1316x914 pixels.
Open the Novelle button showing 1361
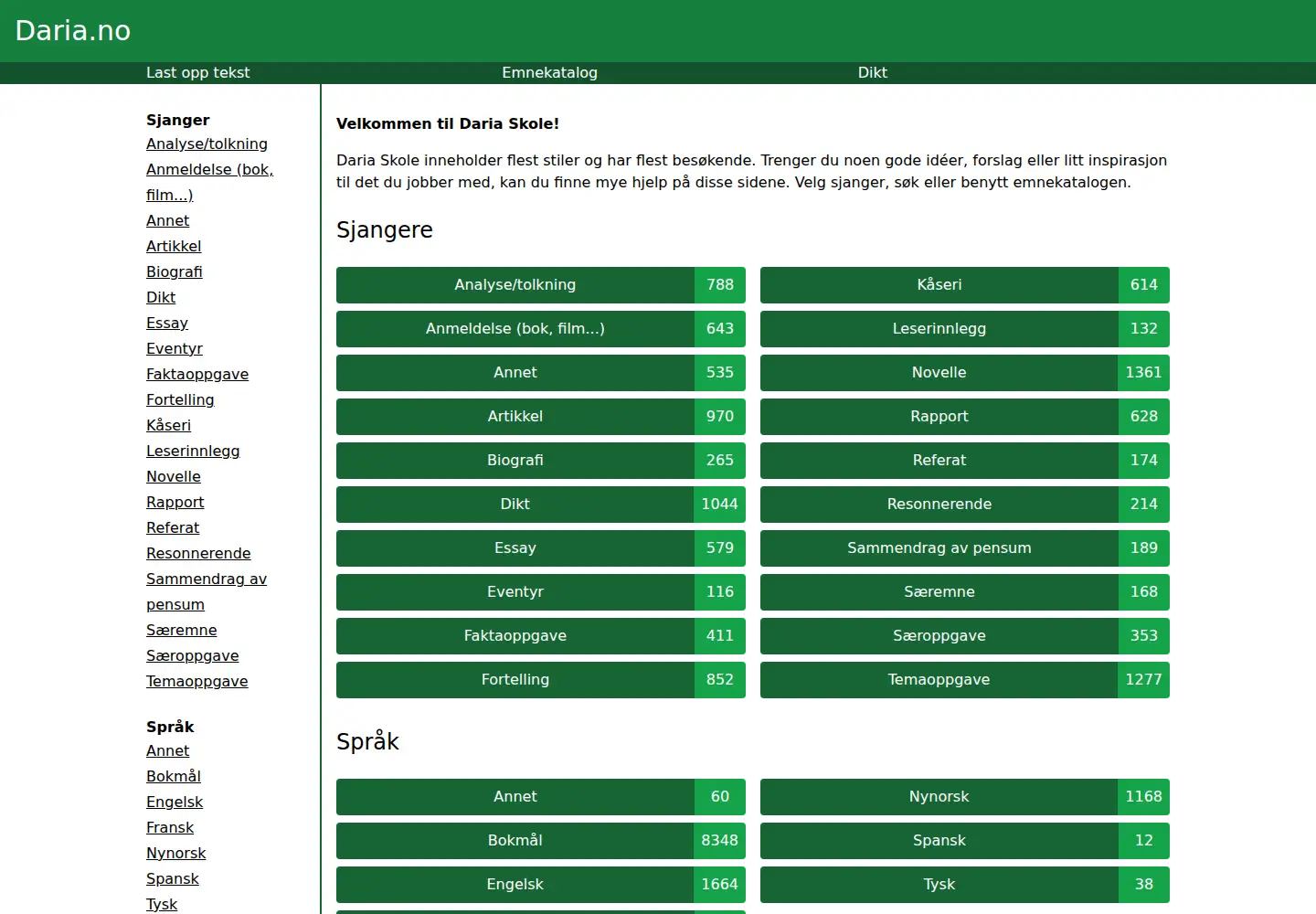click(965, 373)
